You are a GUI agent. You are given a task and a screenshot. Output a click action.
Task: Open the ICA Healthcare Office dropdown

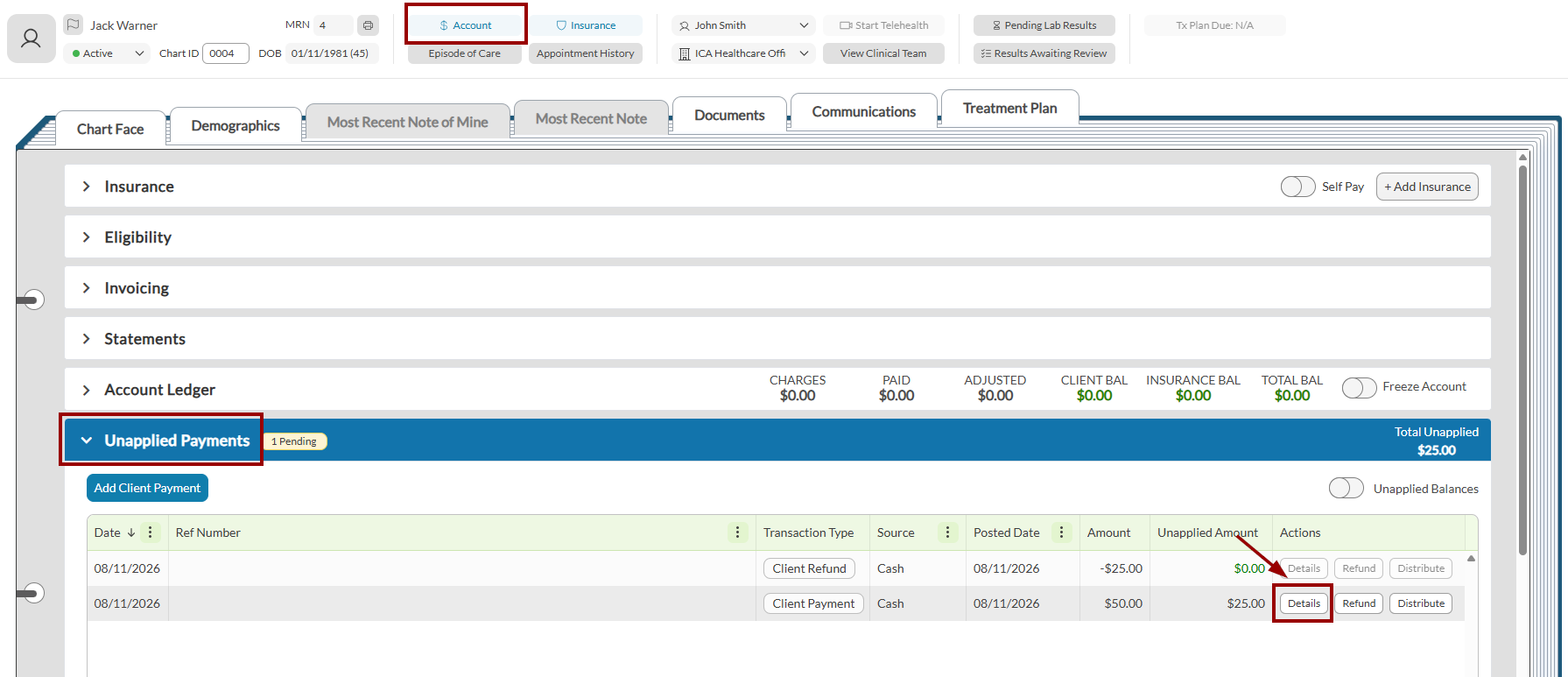click(x=743, y=53)
